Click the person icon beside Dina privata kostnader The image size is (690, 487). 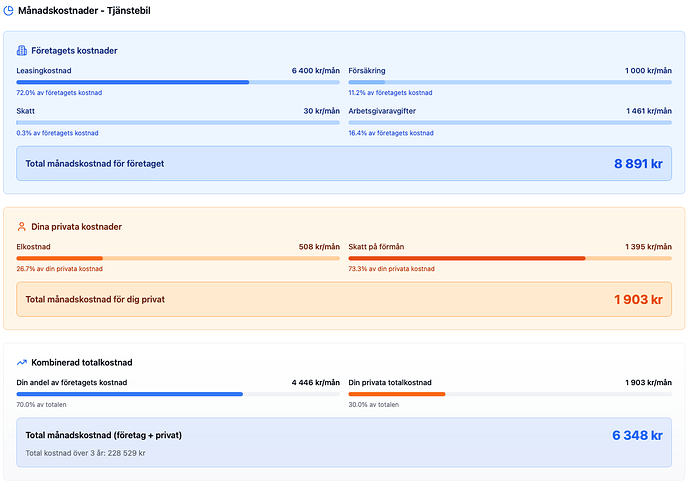22,227
